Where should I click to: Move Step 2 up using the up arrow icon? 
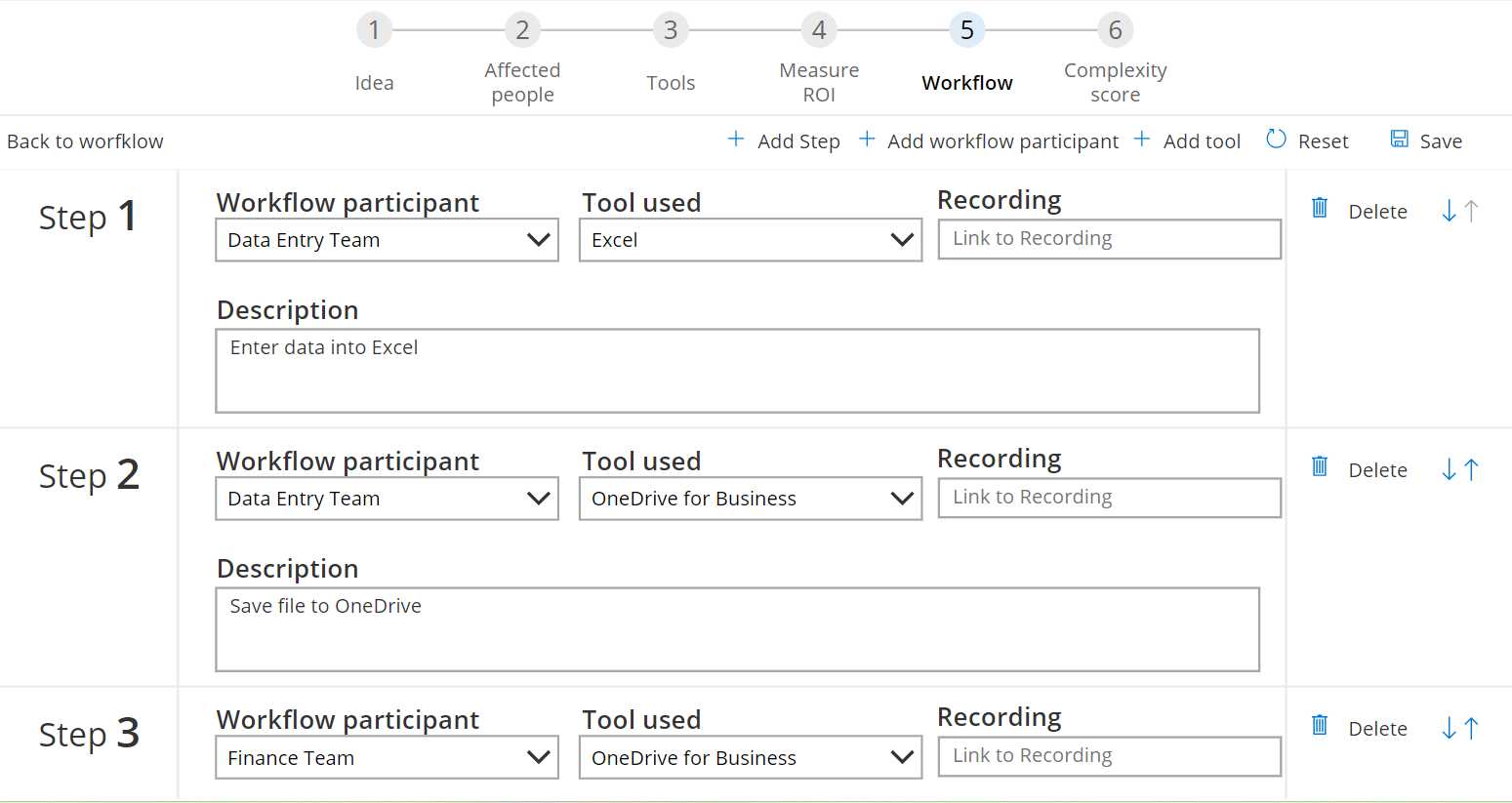coord(1469,467)
